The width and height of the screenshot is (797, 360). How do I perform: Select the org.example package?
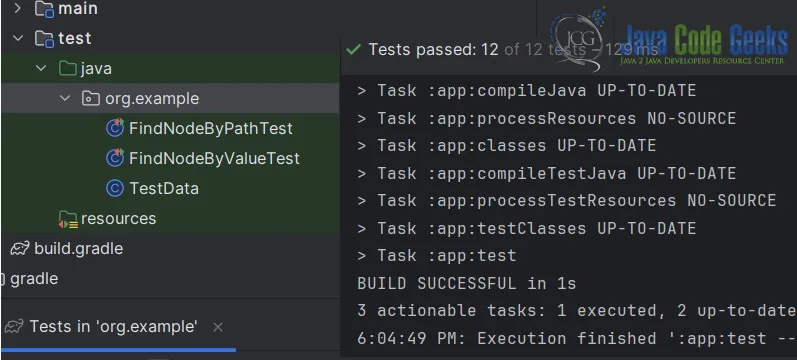point(152,99)
